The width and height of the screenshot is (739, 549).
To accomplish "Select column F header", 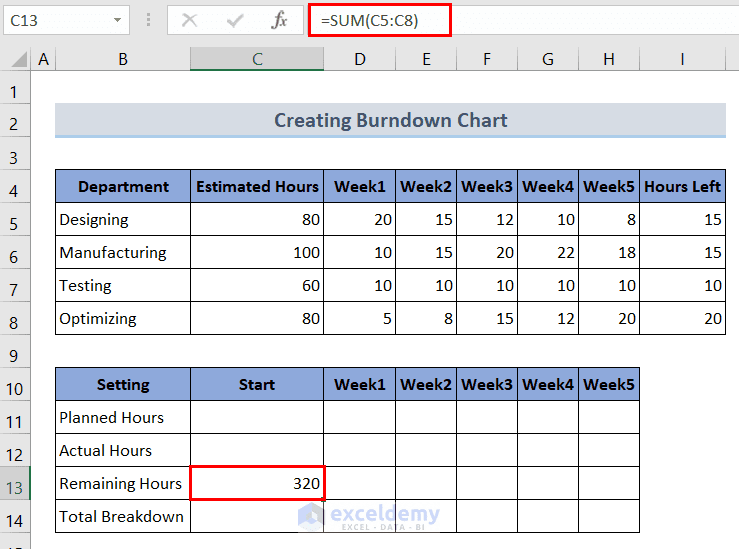I will click(487, 59).
